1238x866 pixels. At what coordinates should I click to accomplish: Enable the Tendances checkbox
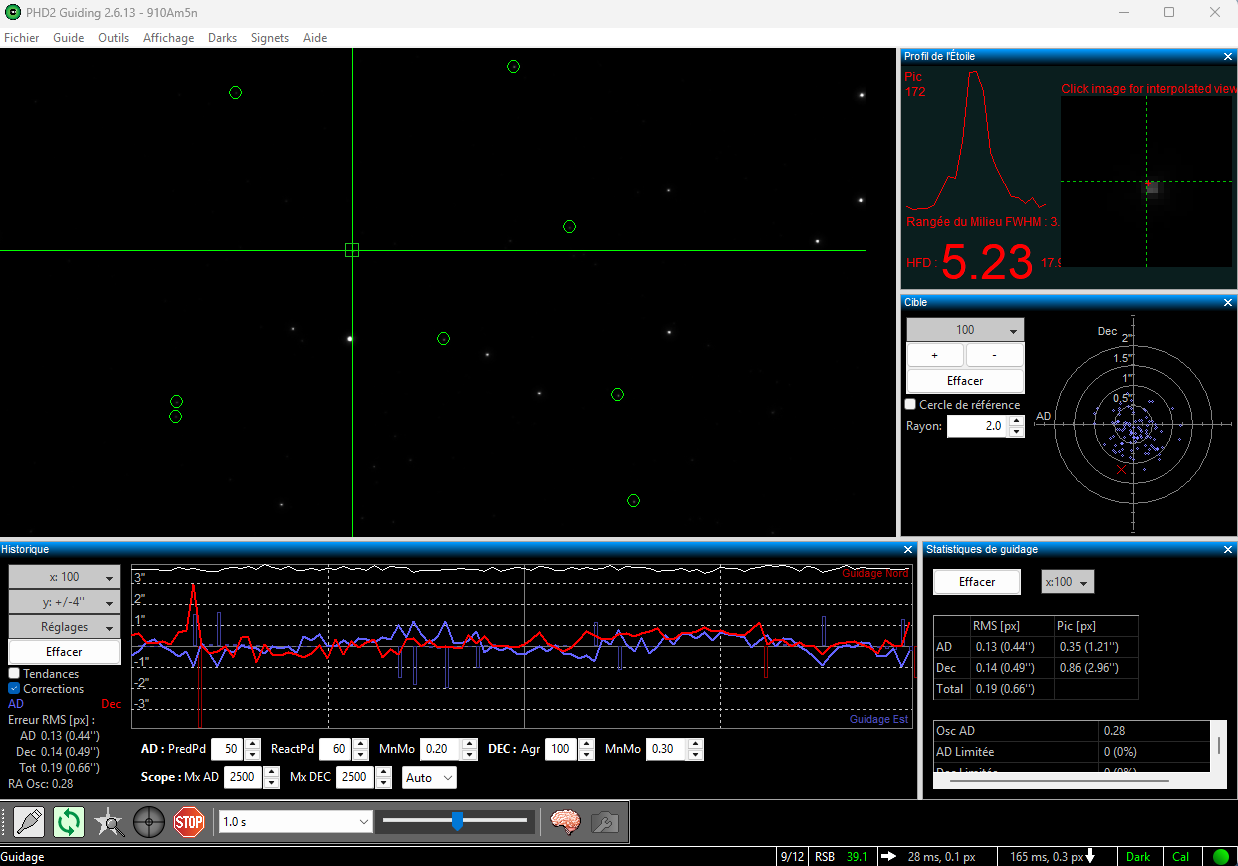click(14, 674)
